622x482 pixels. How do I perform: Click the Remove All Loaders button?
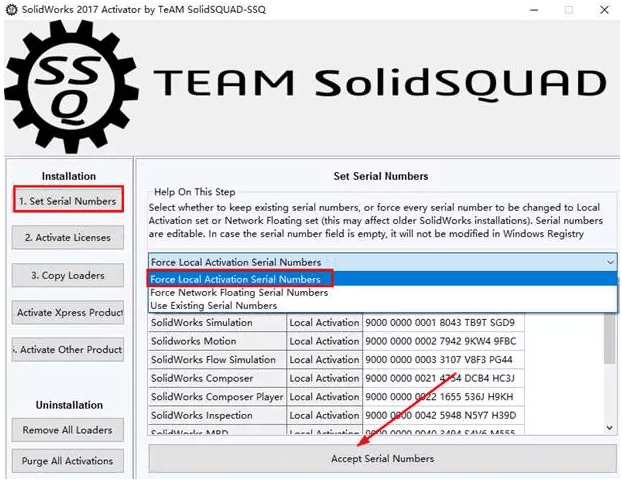[68, 430]
